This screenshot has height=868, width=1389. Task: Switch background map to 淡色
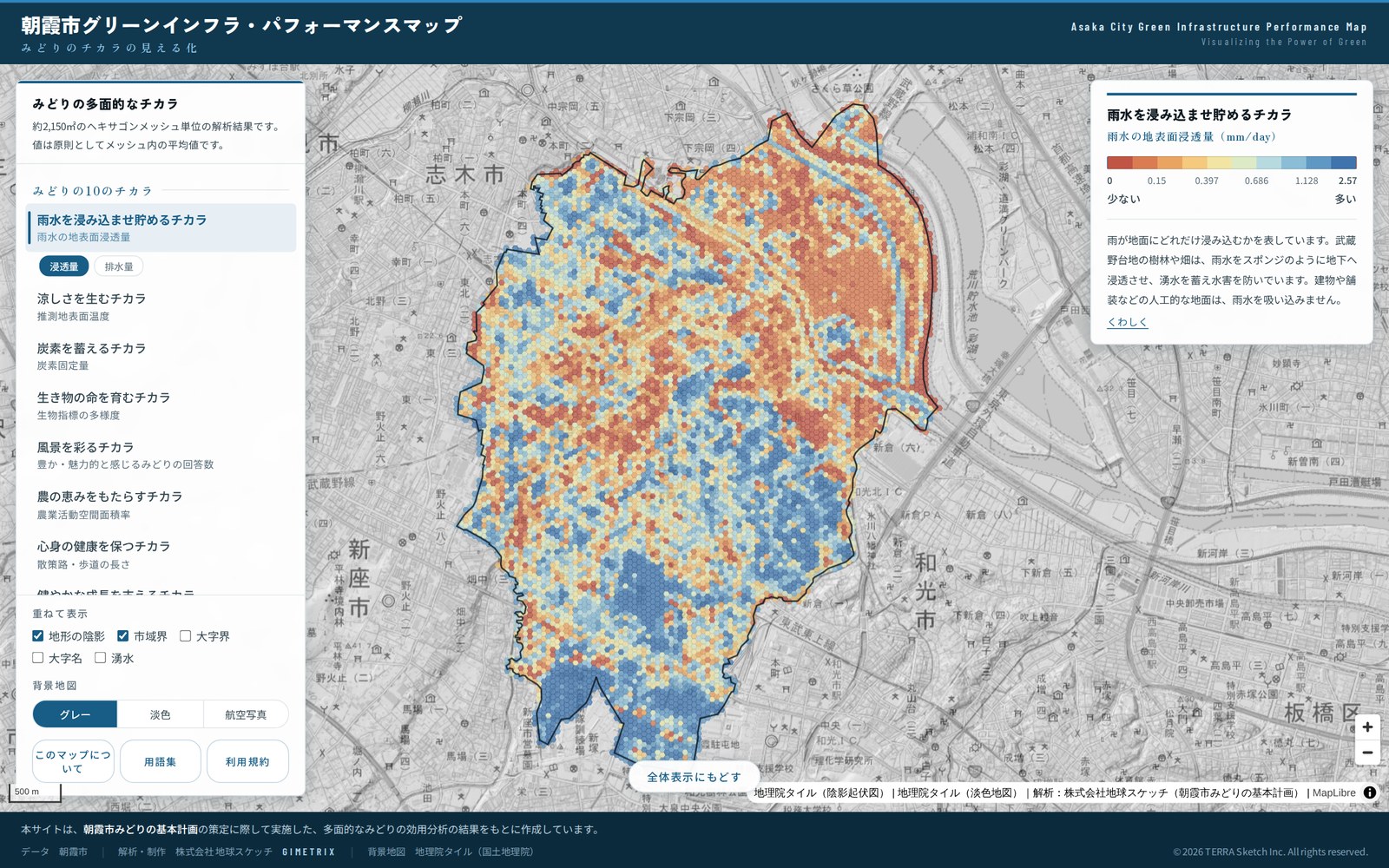(x=160, y=714)
